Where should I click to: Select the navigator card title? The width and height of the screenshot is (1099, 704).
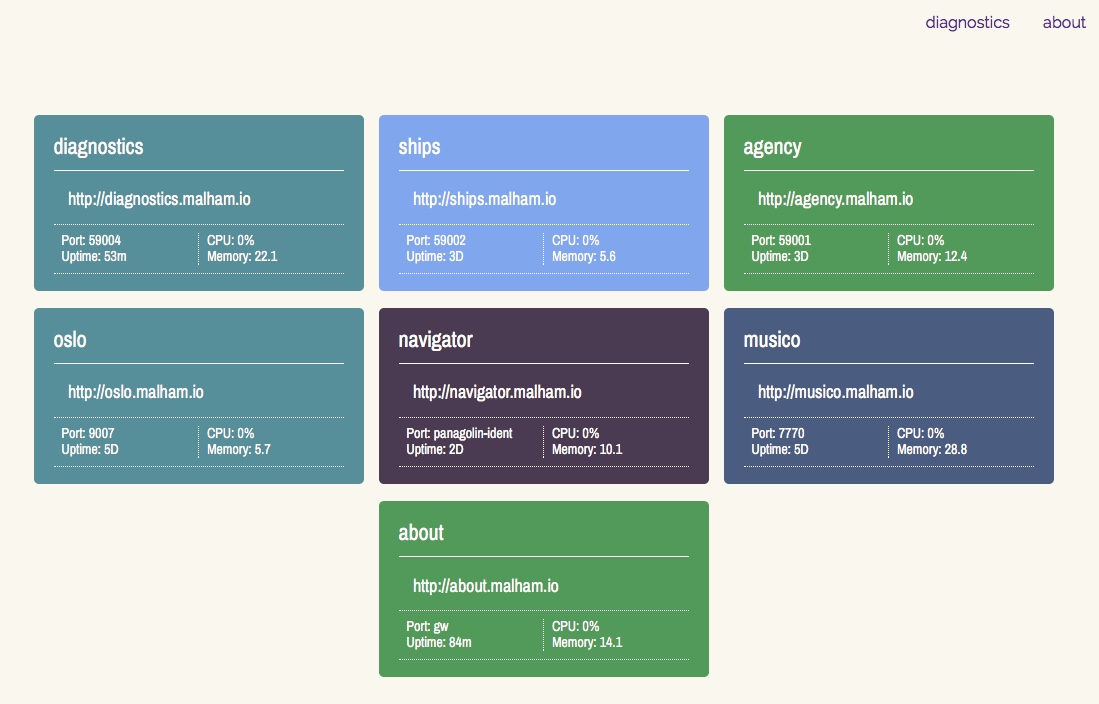(435, 339)
